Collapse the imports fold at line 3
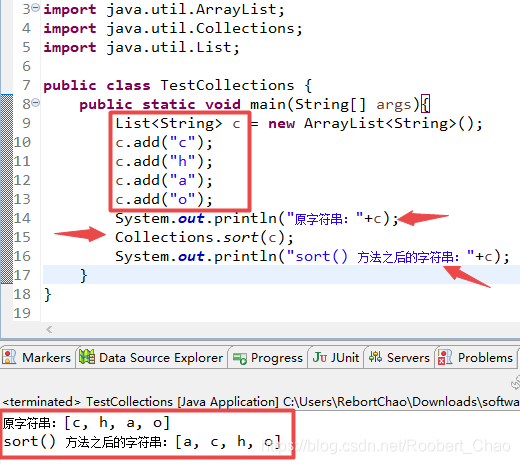 tap(36, 8)
